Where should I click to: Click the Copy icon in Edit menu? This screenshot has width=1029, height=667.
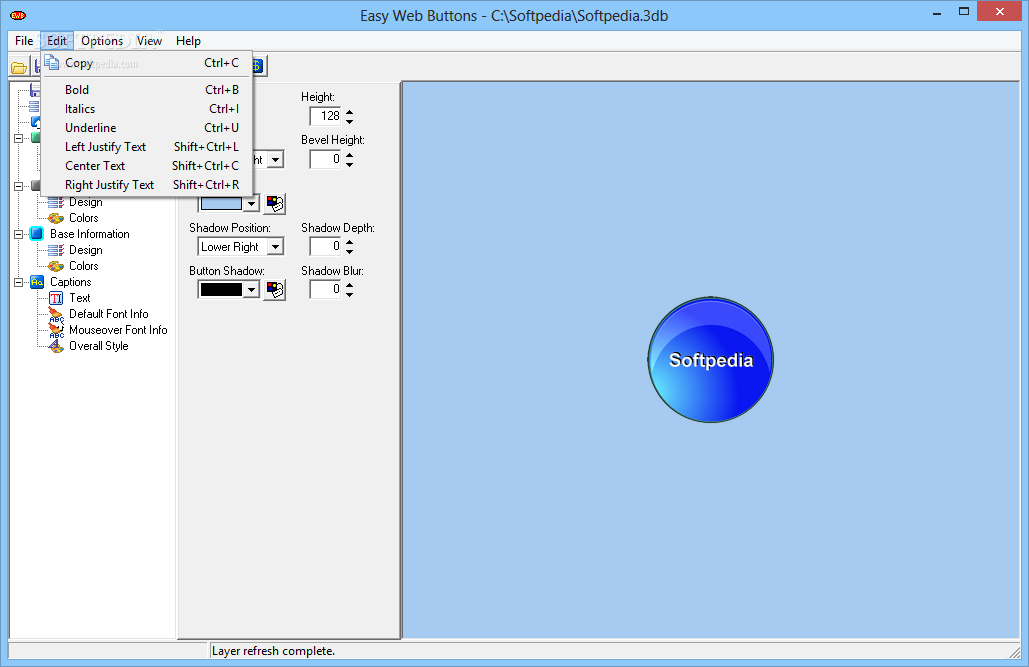tap(52, 63)
